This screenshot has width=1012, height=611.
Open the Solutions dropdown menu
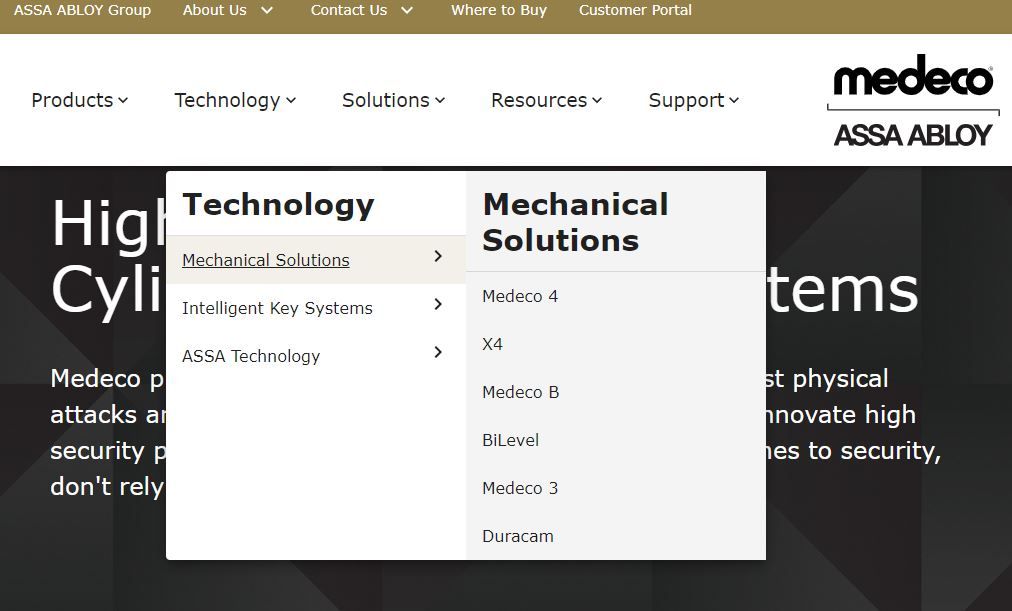click(393, 100)
